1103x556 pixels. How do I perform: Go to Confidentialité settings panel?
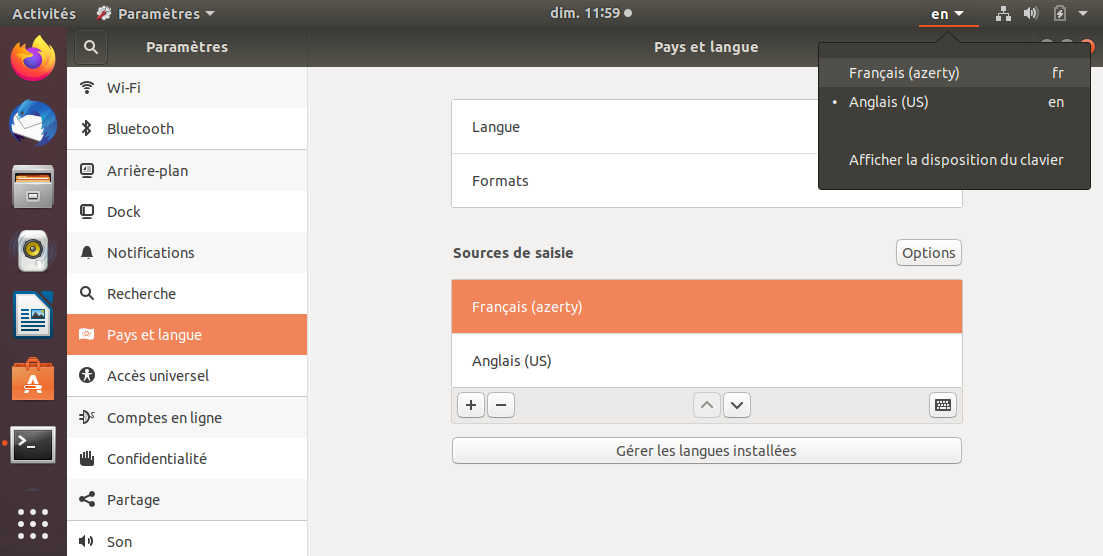(156, 459)
